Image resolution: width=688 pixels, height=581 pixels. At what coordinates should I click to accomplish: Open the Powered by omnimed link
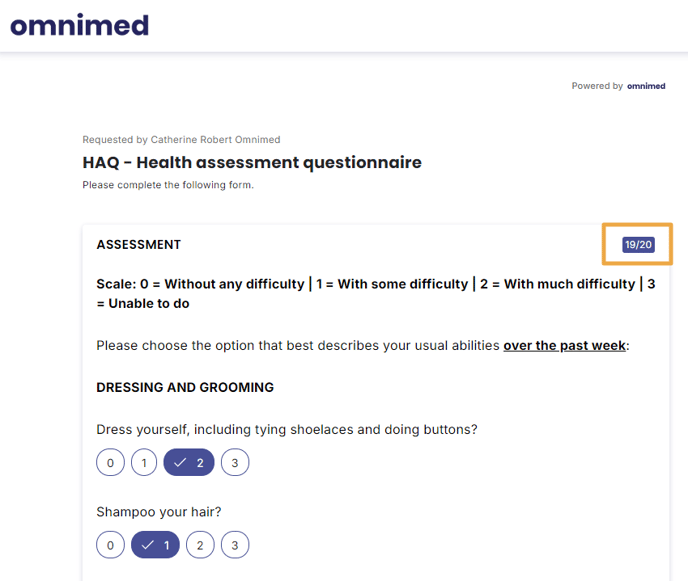click(x=618, y=86)
